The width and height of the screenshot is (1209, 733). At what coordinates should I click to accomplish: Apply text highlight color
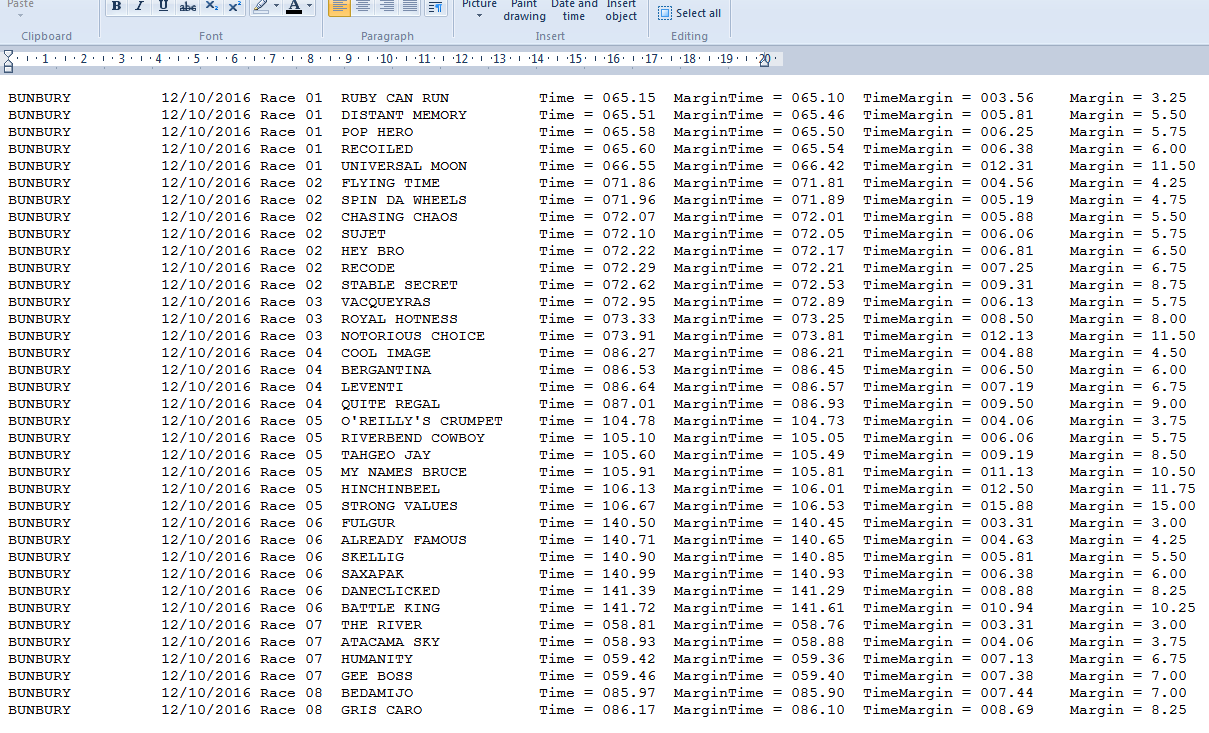tap(260, 6)
